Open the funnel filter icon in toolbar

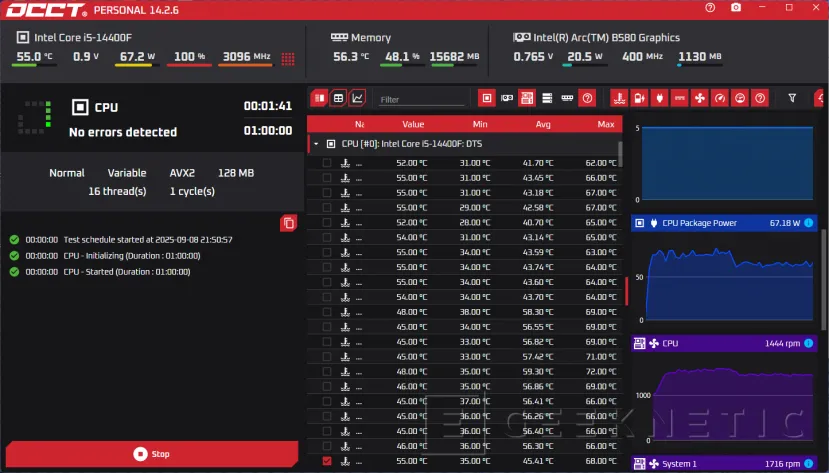coord(792,98)
